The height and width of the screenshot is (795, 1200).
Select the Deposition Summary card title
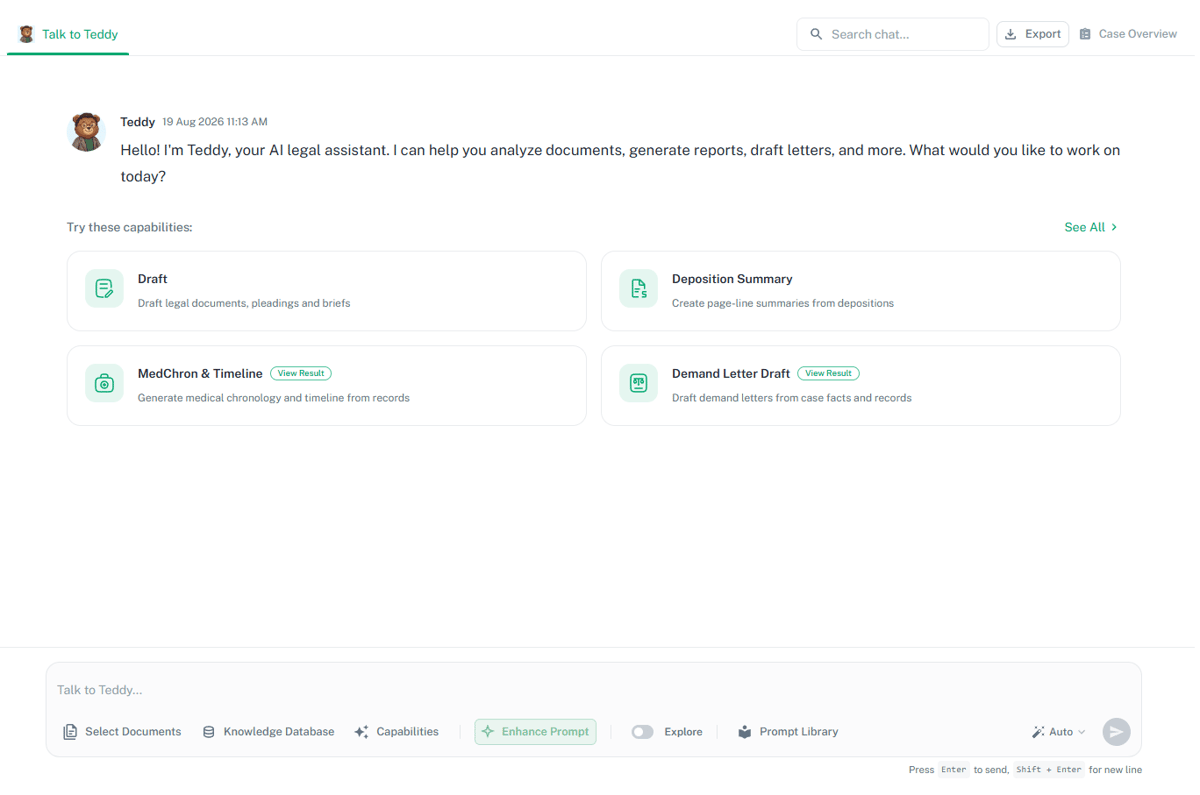coord(732,279)
